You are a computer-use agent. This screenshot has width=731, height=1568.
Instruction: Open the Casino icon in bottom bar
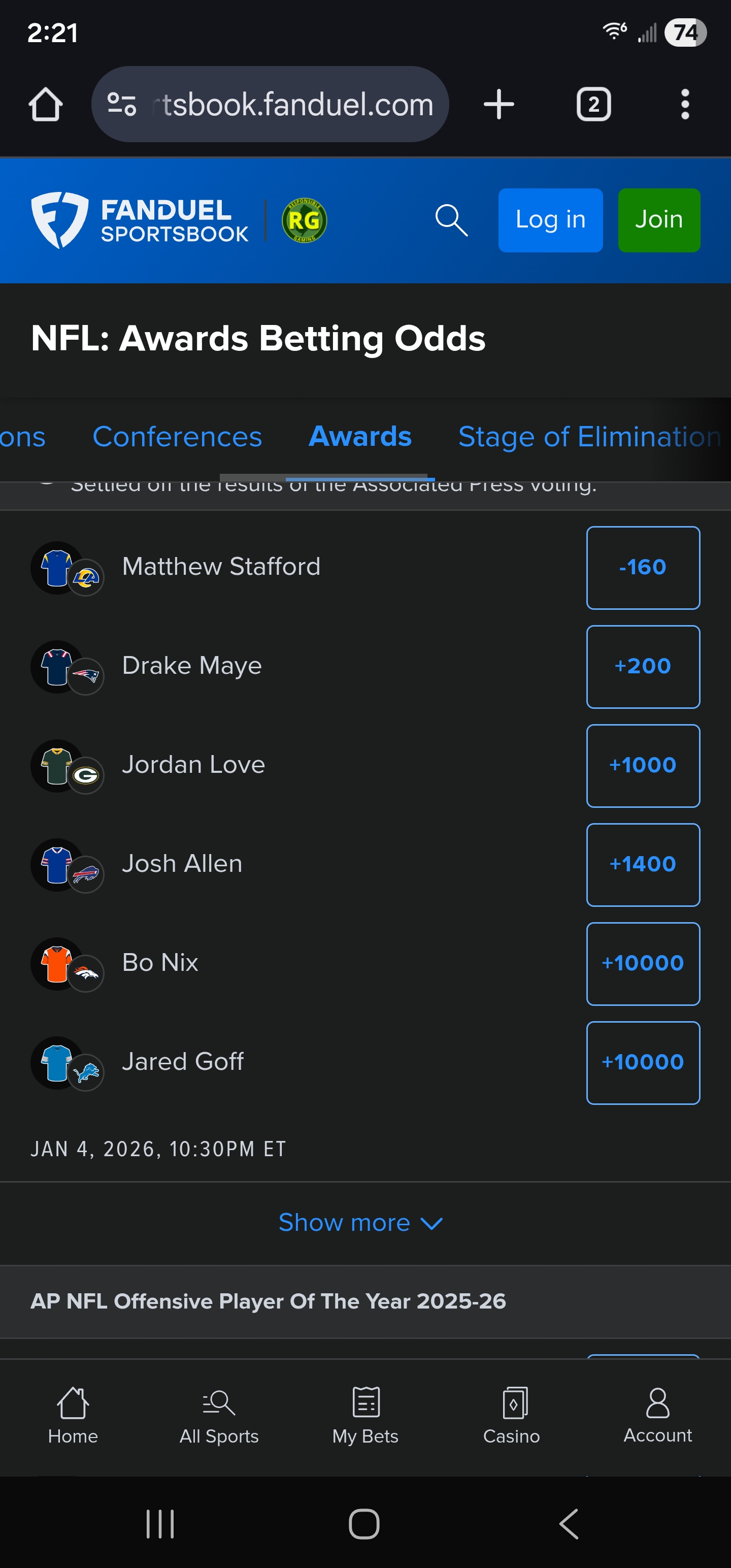(x=511, y=1416)
